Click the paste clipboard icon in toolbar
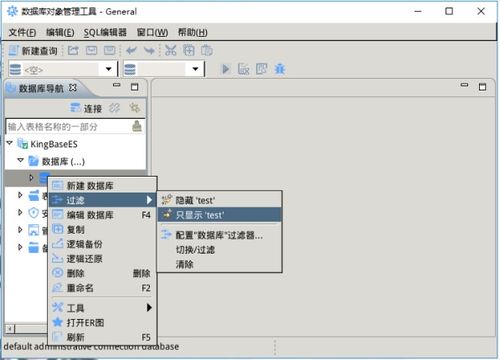 207,50
